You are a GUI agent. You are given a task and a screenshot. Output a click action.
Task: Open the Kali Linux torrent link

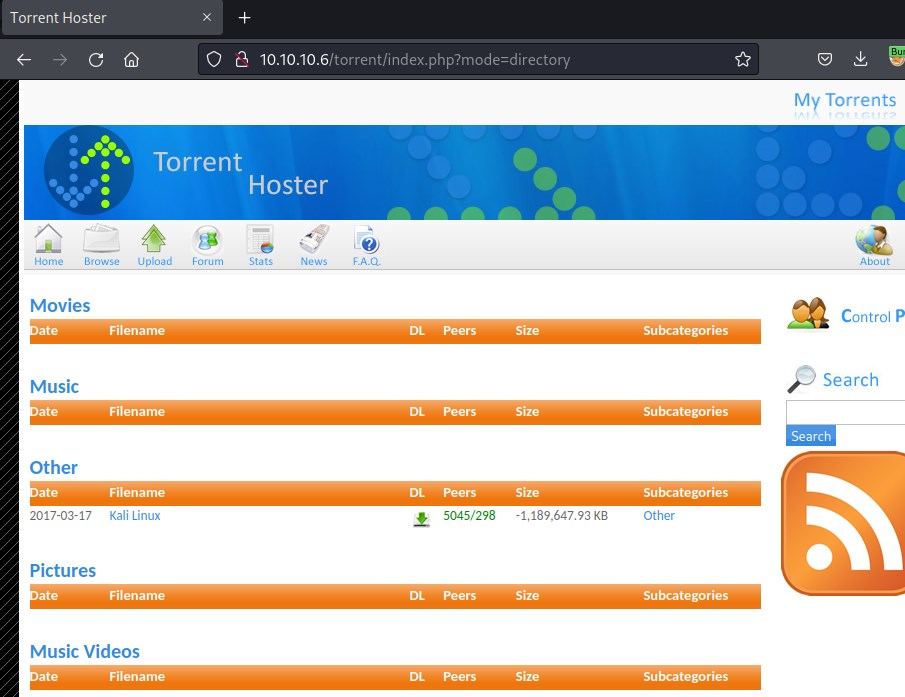[x=134, y=516]
